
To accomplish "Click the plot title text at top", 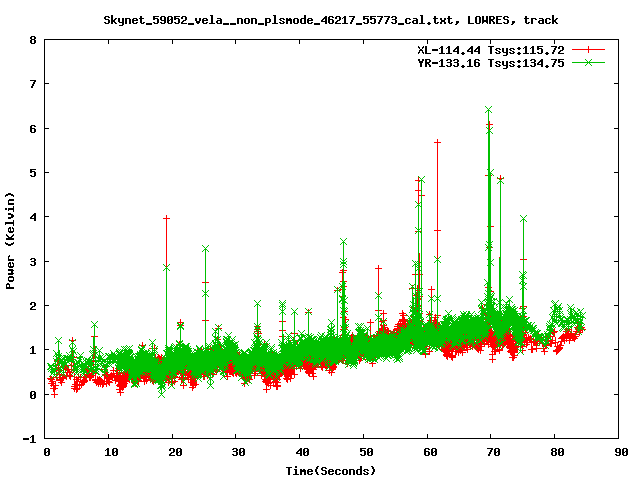I will pos(331,19).
